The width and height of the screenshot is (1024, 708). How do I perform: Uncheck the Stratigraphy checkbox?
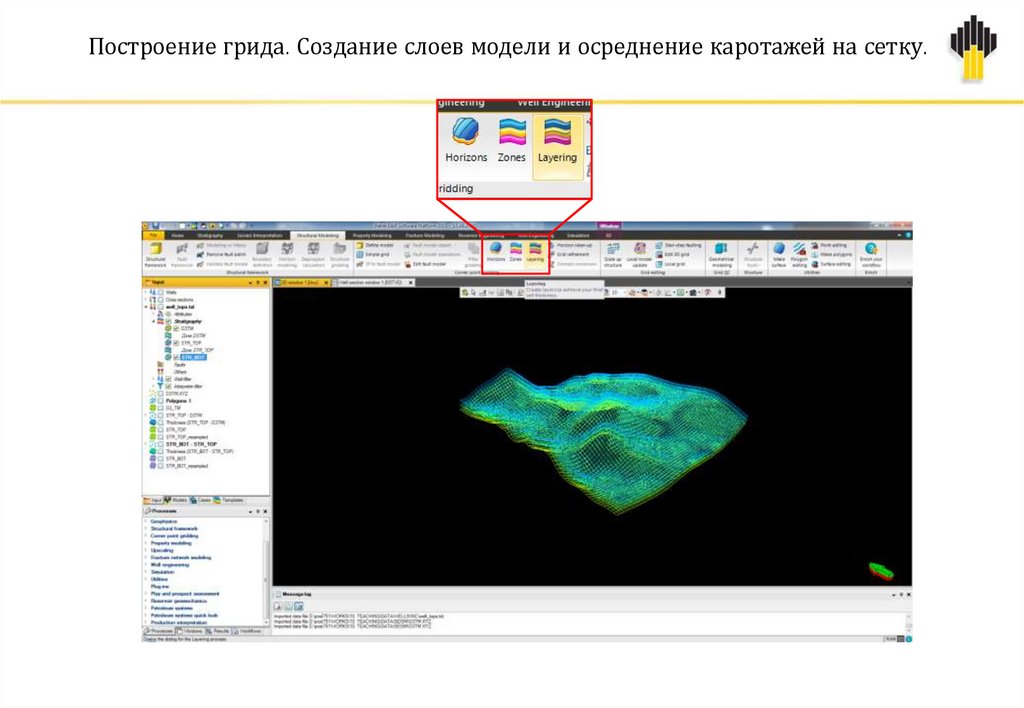[x=168, y=321]
